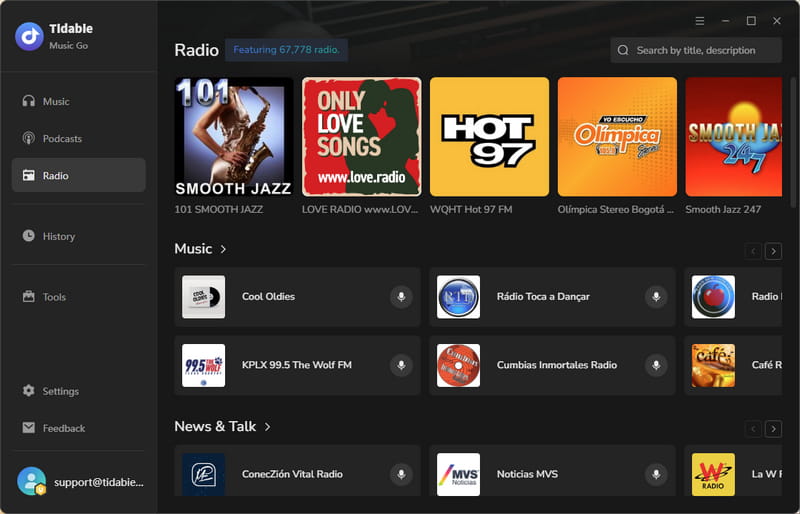Click the 'Smooth Jazz 247' caption

coord(723,209)
